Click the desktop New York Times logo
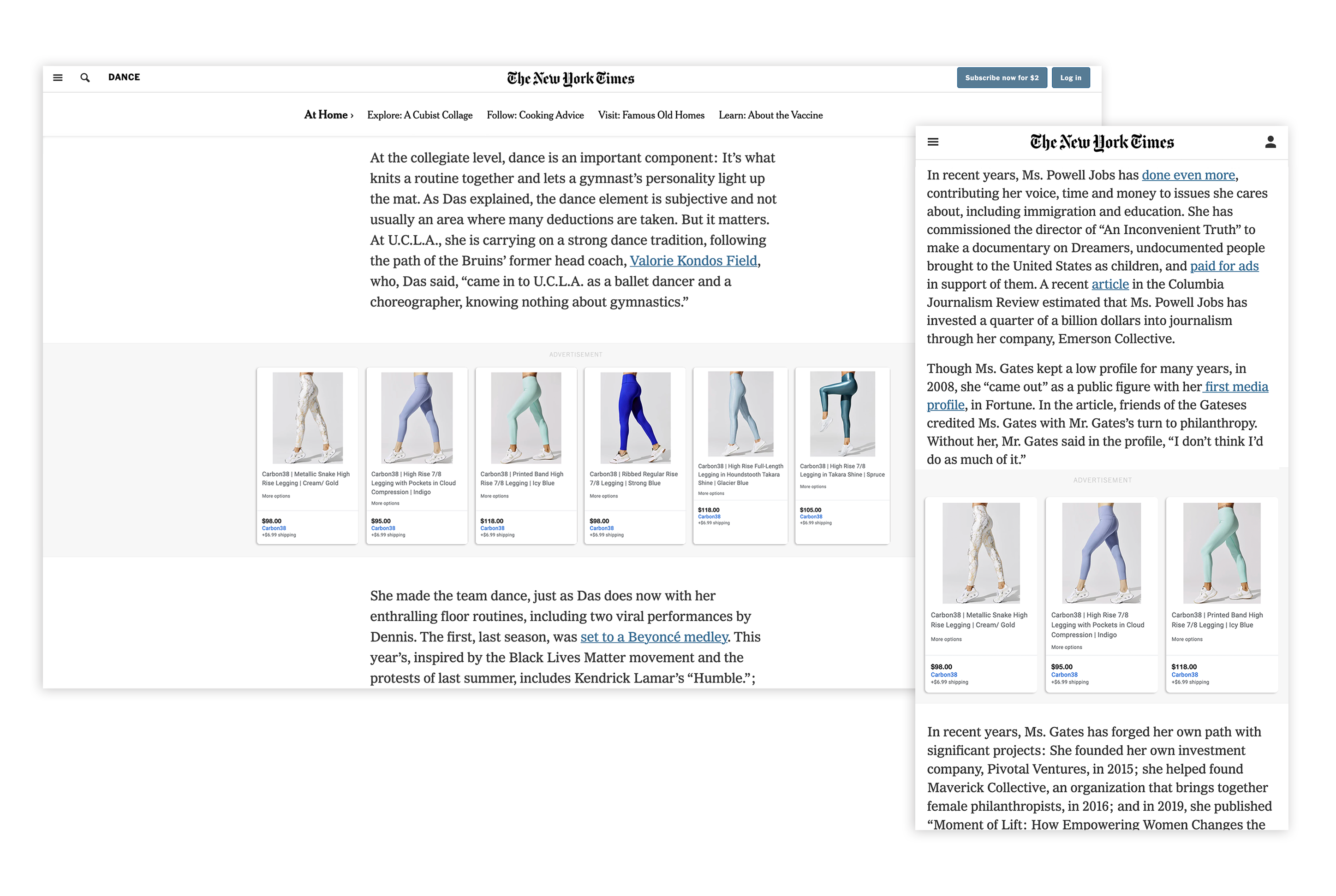 [x=571, y=78]
